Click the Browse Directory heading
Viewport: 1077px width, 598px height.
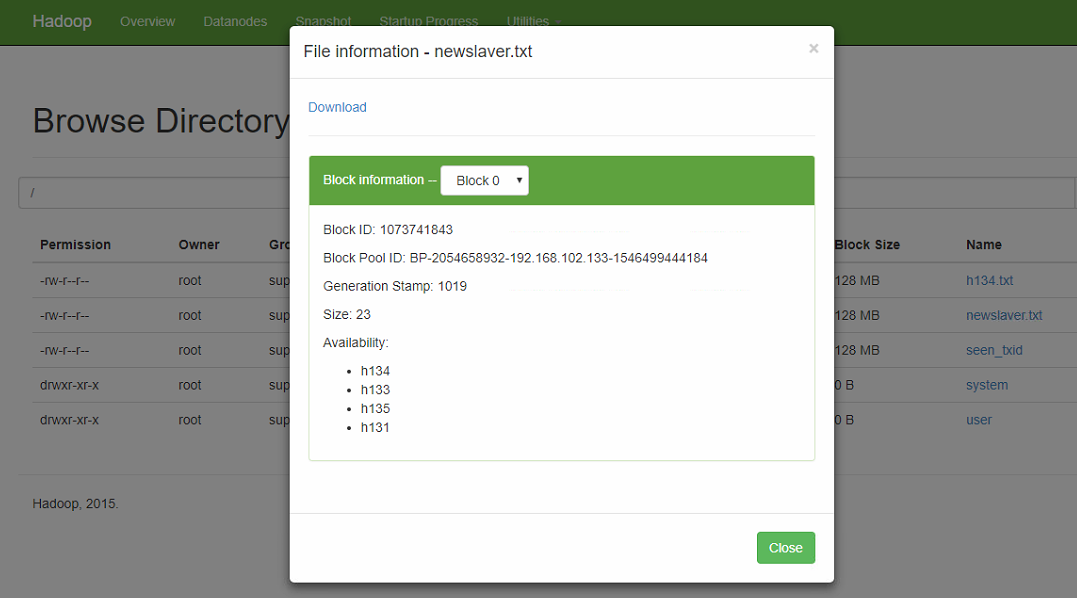coord(161,122)
